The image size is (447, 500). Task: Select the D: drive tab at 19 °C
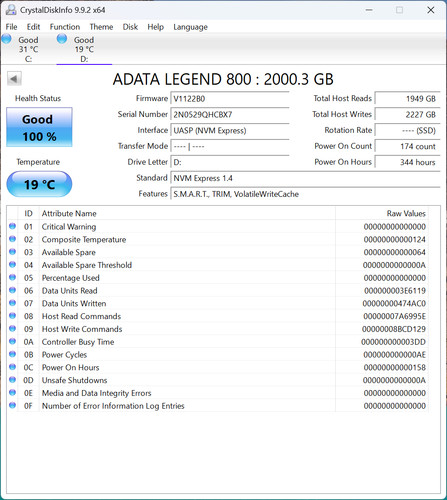pyautogui.click(x=84, y=49)
